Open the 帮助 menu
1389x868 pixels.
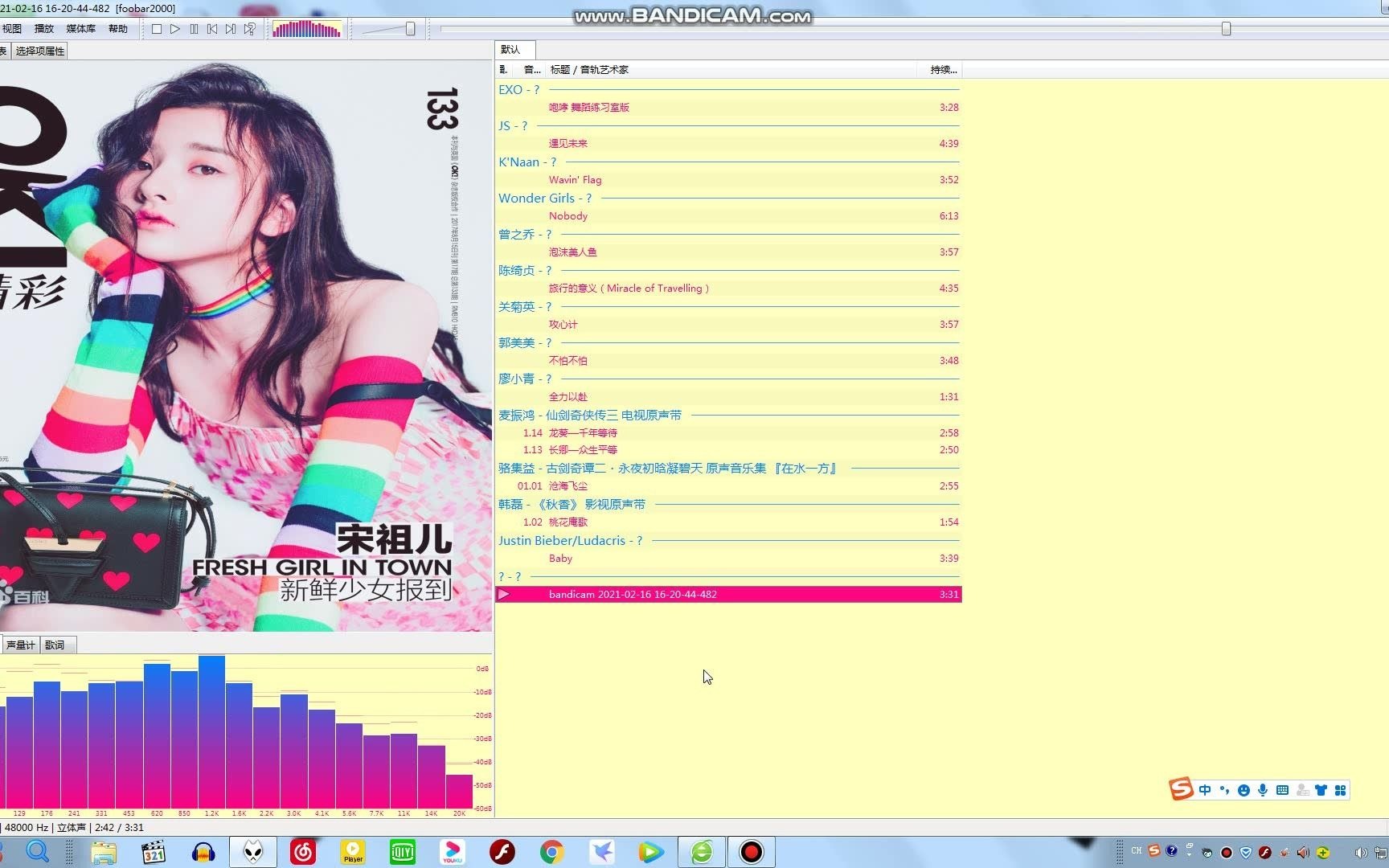coord(118,29)
